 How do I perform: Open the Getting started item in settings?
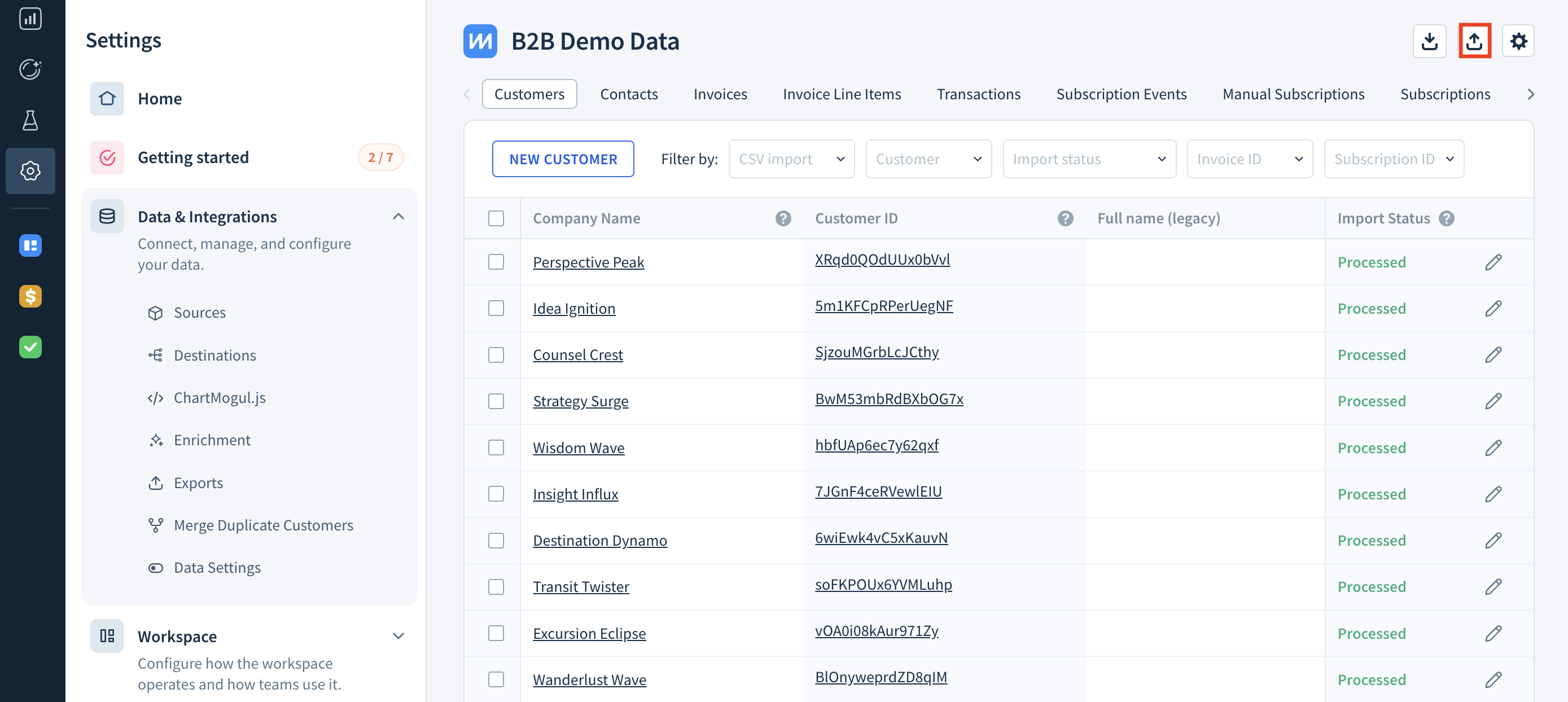[x=248, y=157]
